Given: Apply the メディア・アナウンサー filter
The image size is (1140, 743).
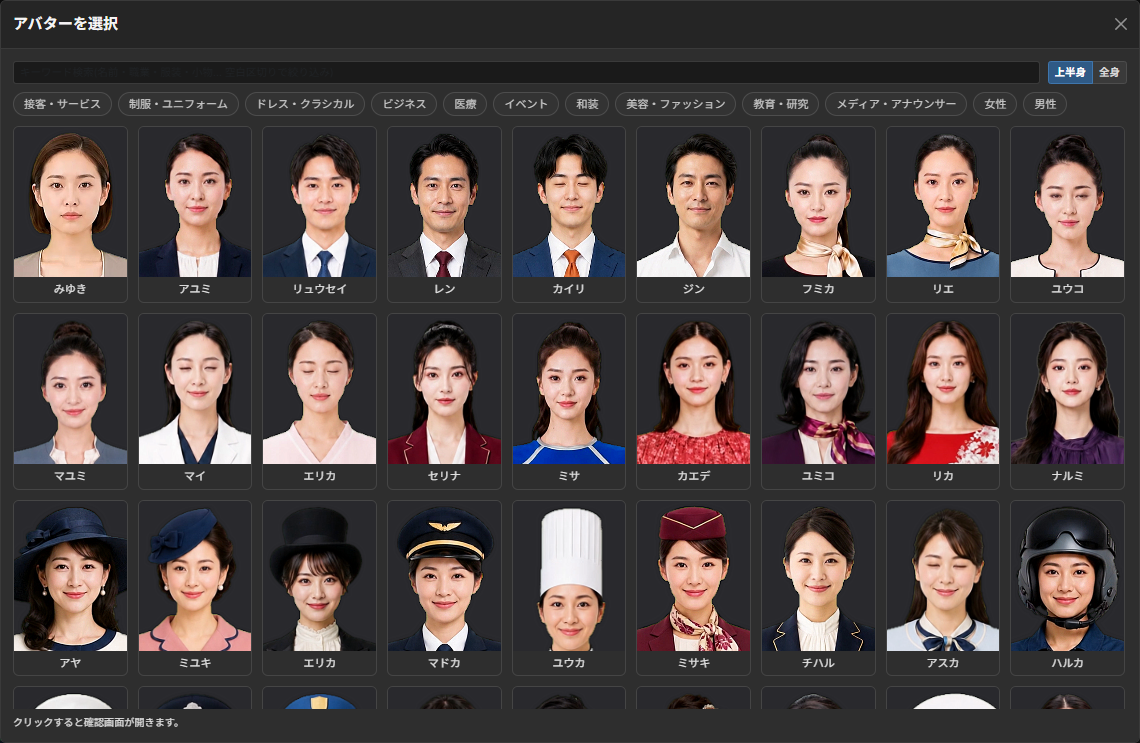Looking at the screenshot, I should coord(896,104).
